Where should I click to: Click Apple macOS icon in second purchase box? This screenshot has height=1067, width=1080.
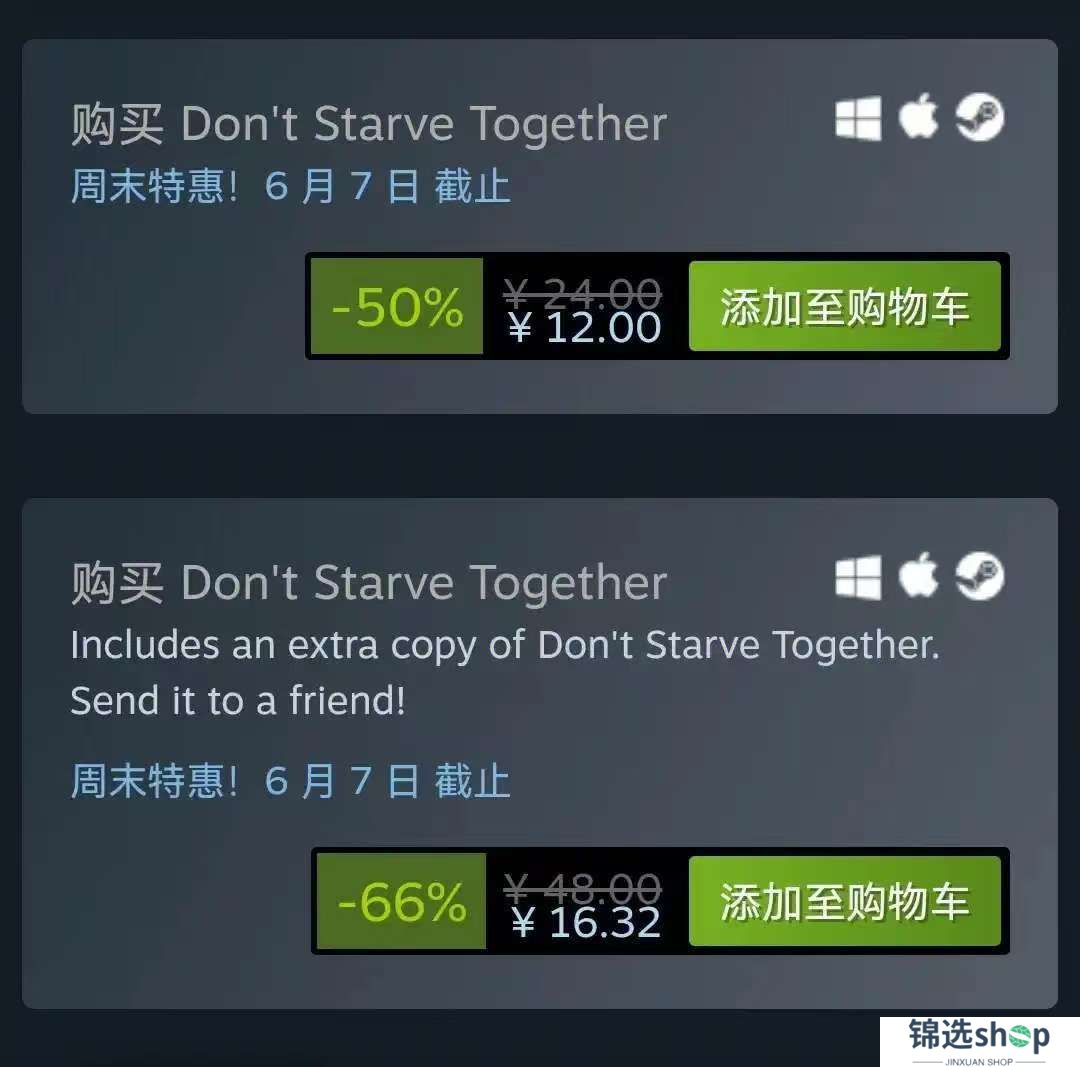pyautogui.click(x=919, y=574)
